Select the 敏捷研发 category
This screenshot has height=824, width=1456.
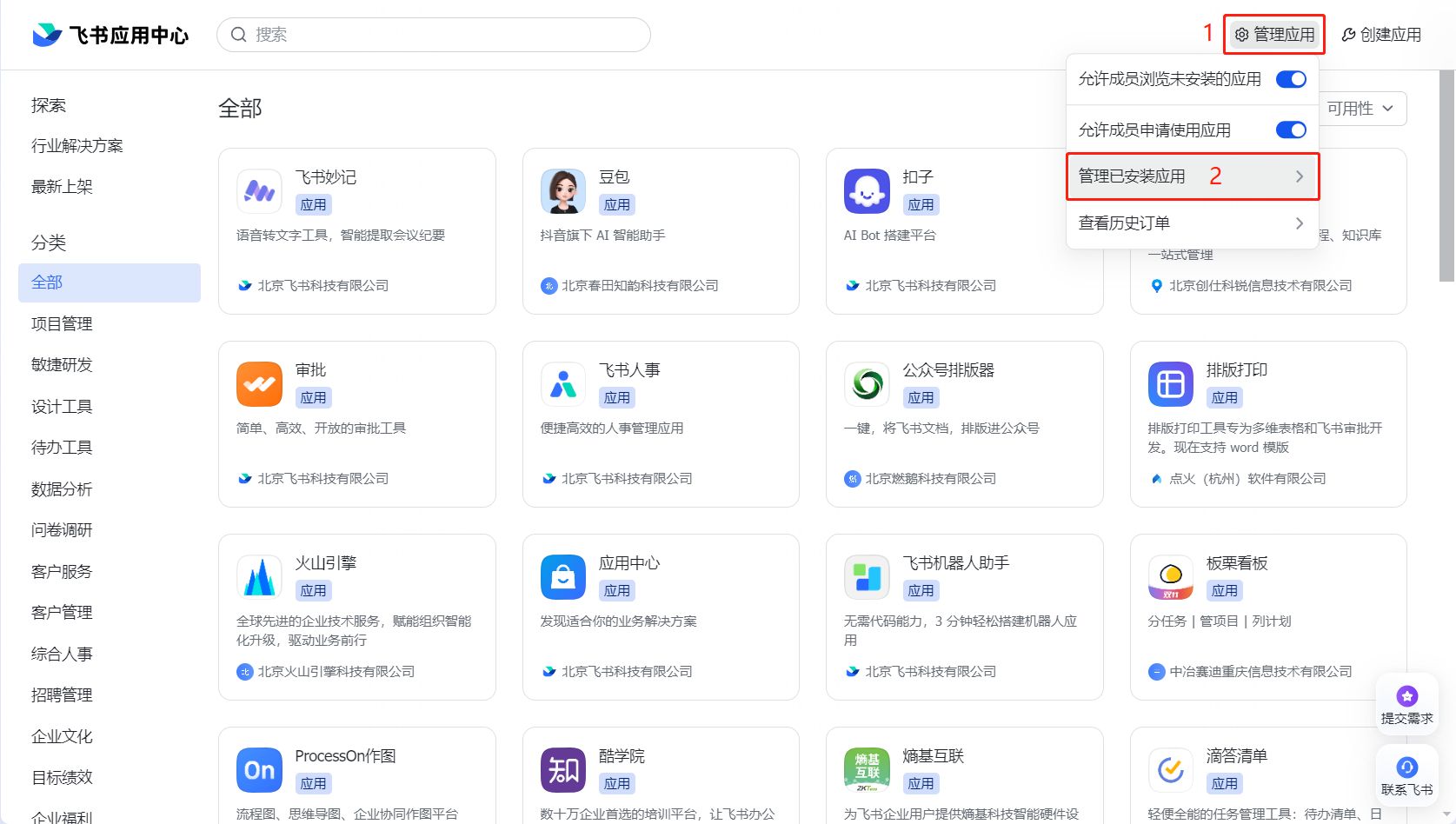click(x=62, y=364)
